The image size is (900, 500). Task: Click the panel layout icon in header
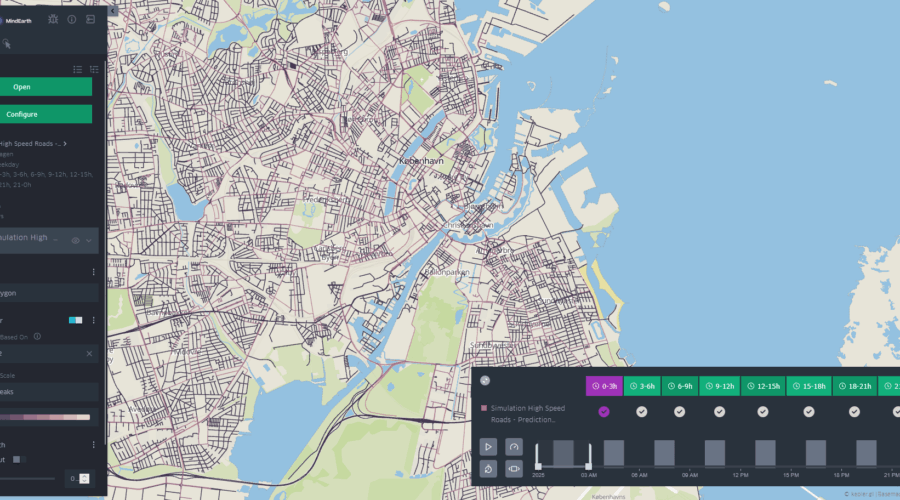(x=90, y=19)
